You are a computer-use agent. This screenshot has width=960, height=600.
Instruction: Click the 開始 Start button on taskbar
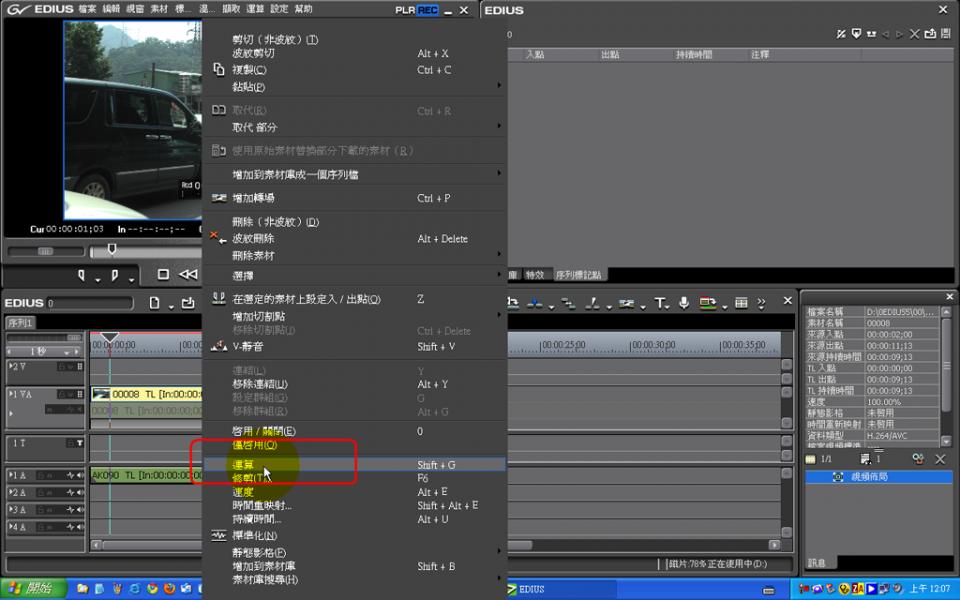[x=34, y=589]
